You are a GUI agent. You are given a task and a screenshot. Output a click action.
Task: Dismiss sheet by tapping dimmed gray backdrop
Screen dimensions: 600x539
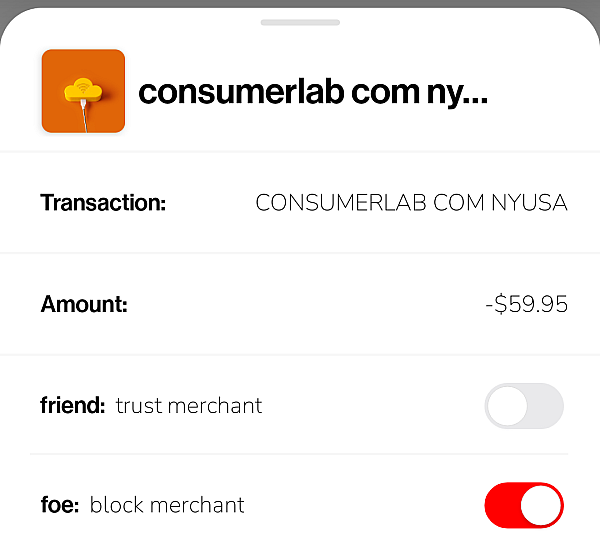coord(300,3)
